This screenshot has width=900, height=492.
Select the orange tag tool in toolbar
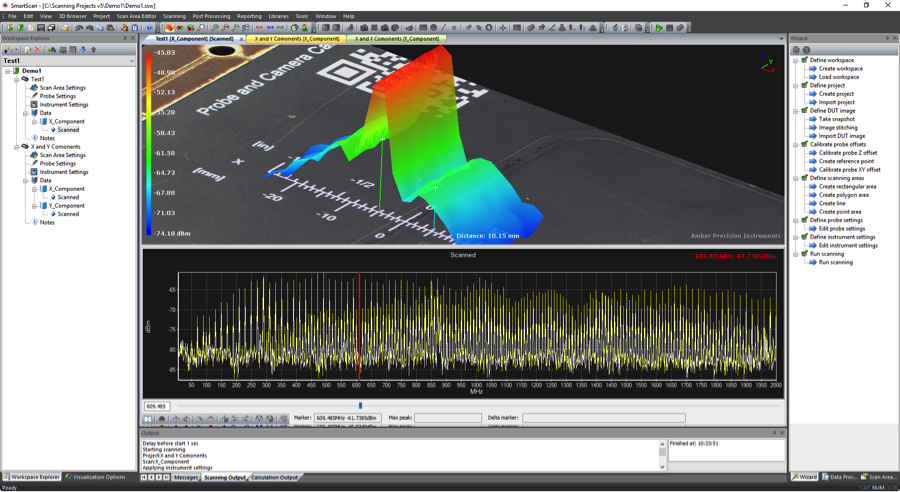[x=169, y=28]
